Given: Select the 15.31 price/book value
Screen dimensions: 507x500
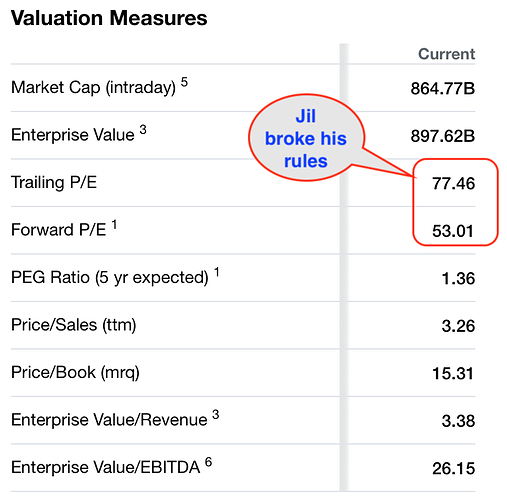Looking at the screenshot, I should 453,373.
